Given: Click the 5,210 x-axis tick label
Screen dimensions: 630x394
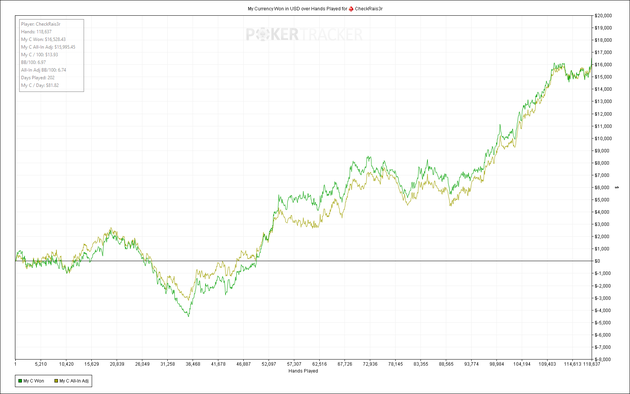Looking at the screenshot, I should point(41,364).
